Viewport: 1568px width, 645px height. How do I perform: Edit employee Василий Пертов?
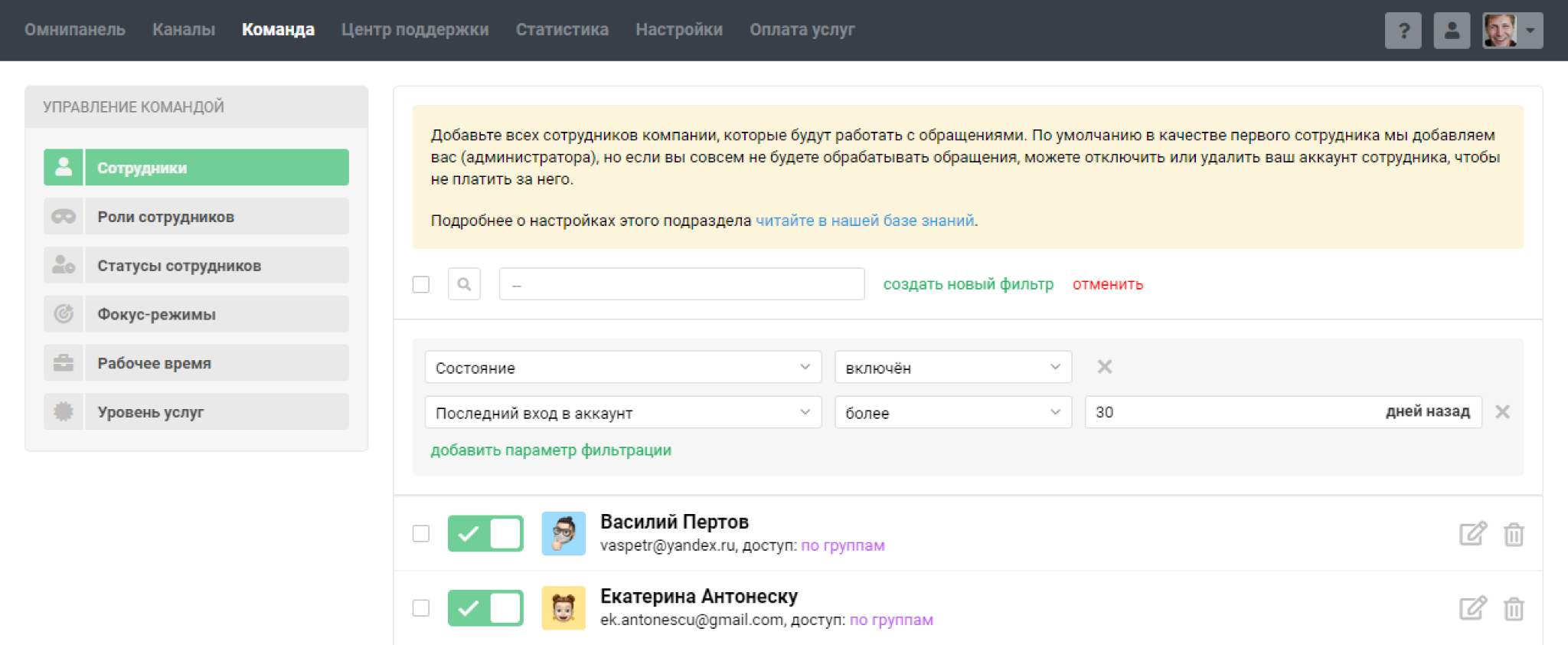[1472, 534]
